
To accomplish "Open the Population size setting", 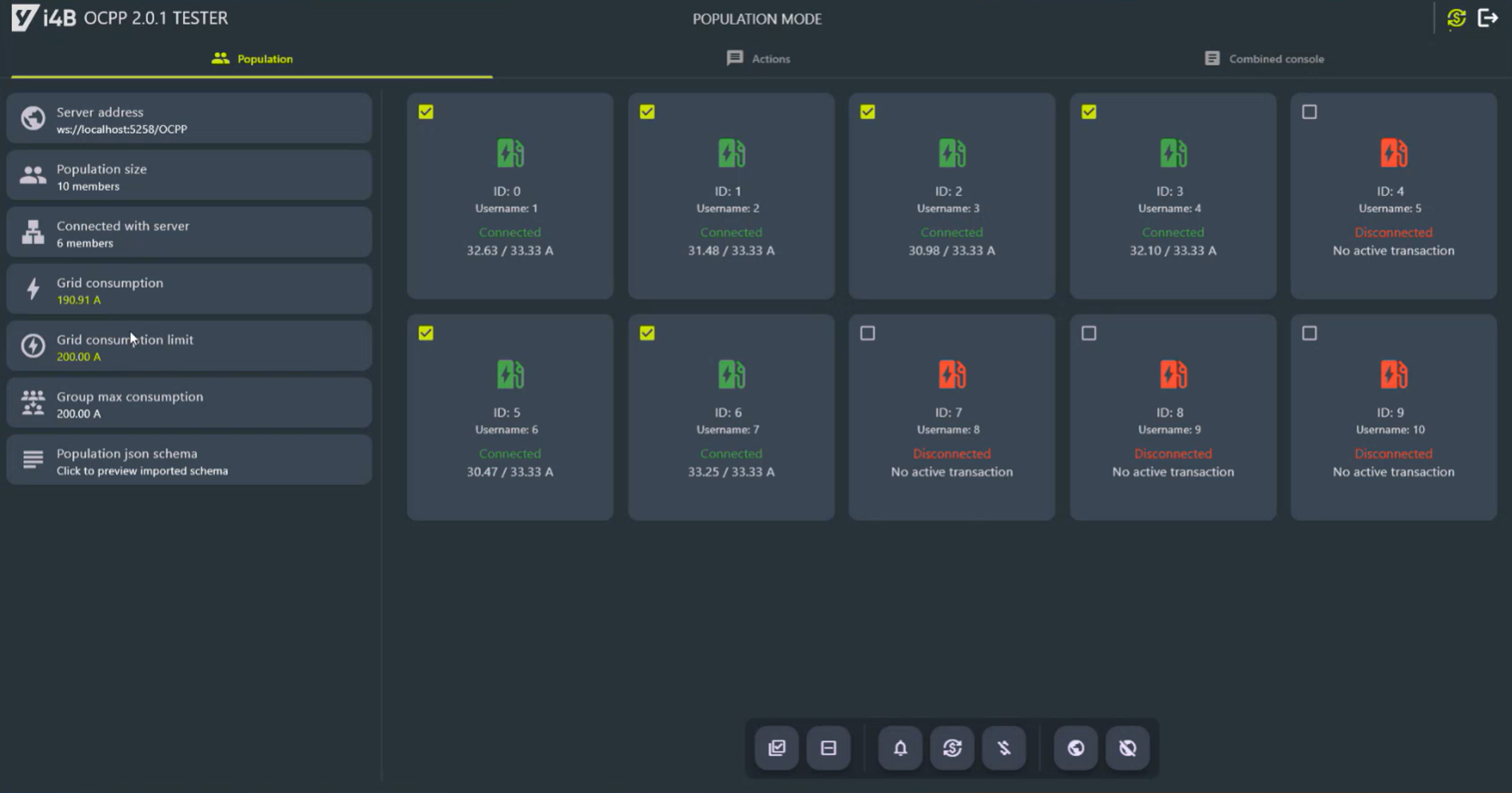I will tap(189, 176).
